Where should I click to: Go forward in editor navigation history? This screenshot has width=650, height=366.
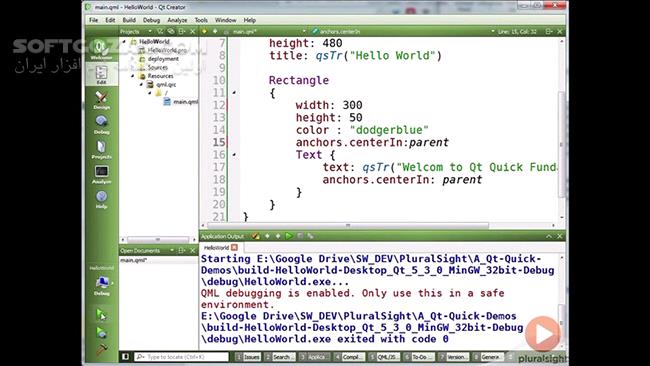(215, 32)
